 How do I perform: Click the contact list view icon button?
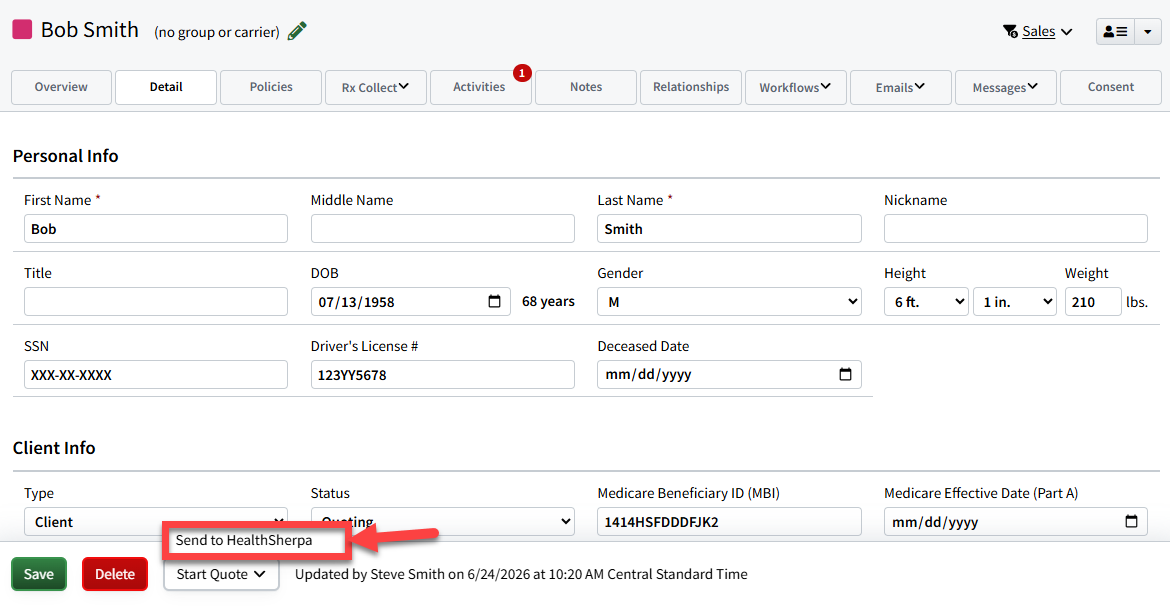click(x=1115, y=31)
